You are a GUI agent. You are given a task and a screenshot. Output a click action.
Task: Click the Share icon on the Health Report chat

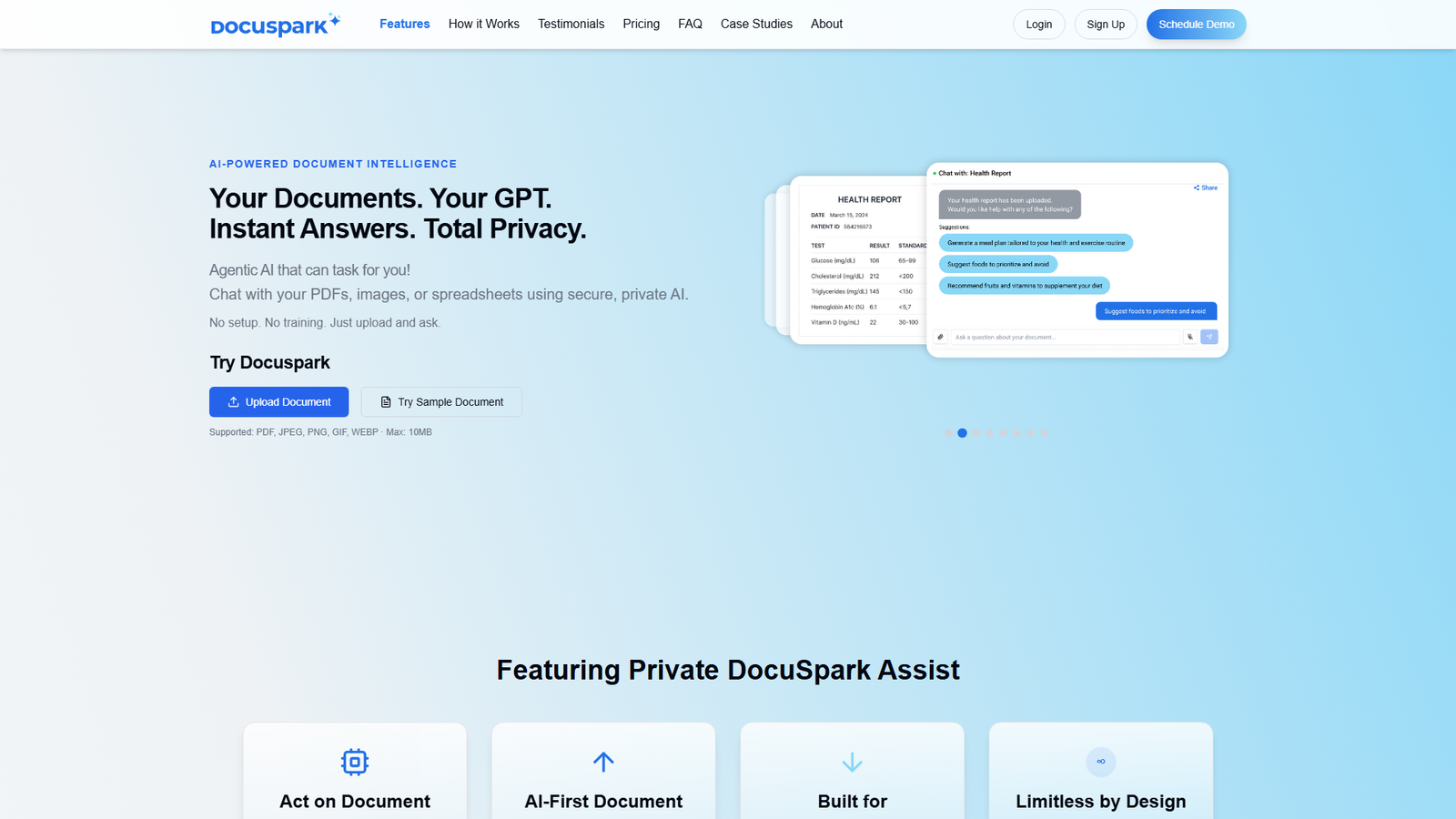(x=1197, y=187)
